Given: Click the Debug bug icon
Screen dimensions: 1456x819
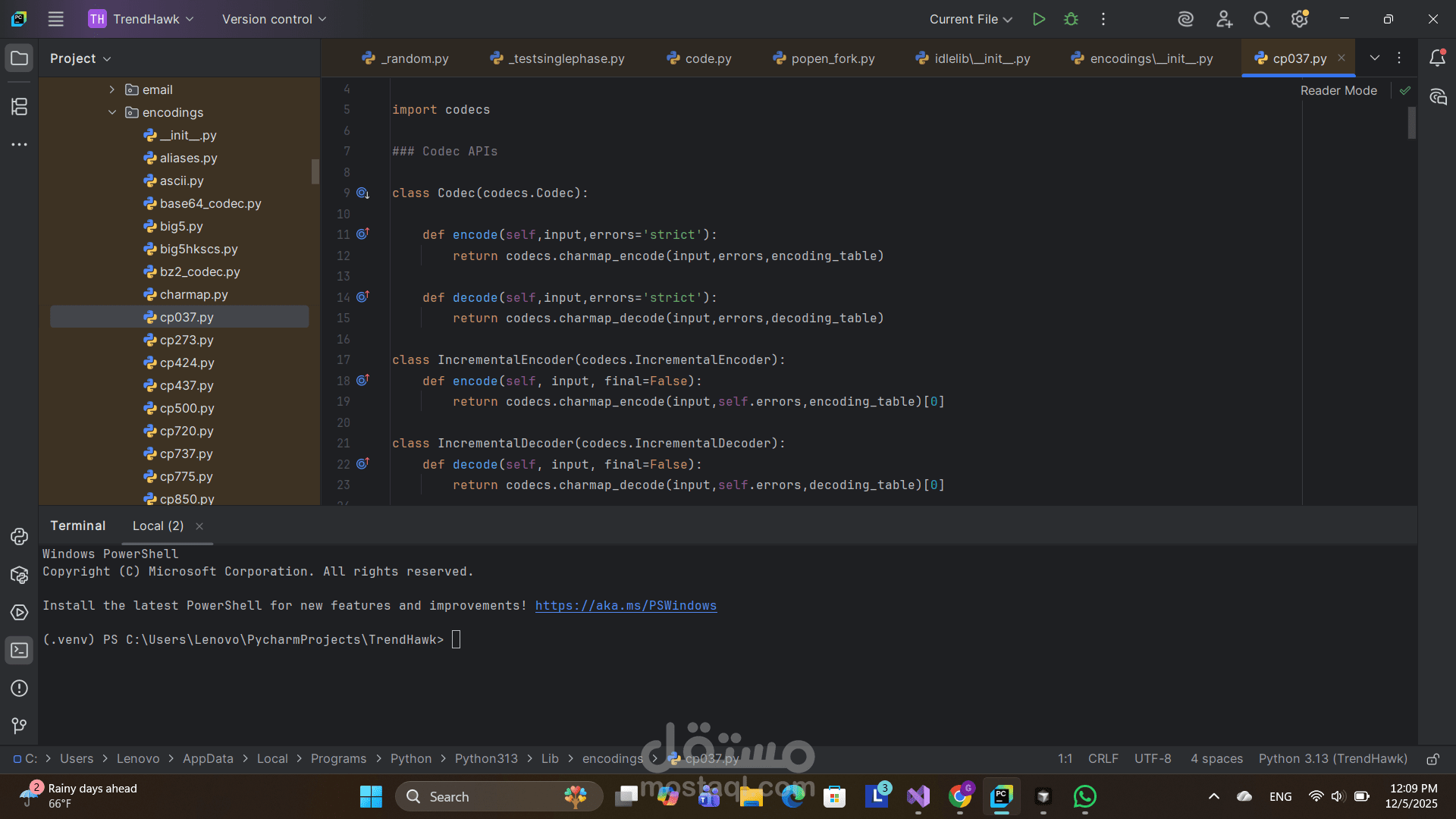Looking at the screenshot, I should pyautogui.click(x=1071, y=19).
